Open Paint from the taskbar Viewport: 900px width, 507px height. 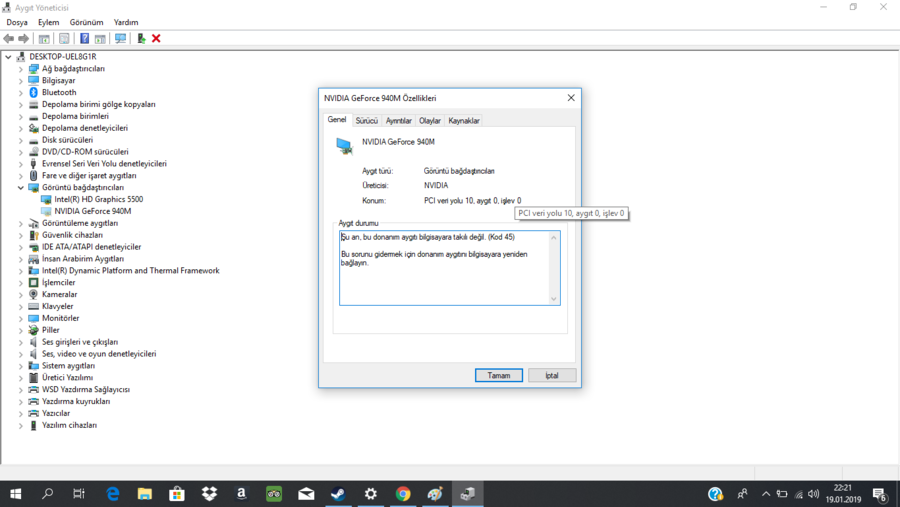tap(435, 494)
